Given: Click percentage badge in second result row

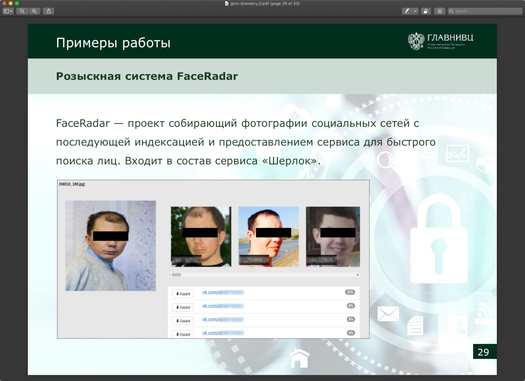Looking at the screenshot, I should (x=351, y=306).
